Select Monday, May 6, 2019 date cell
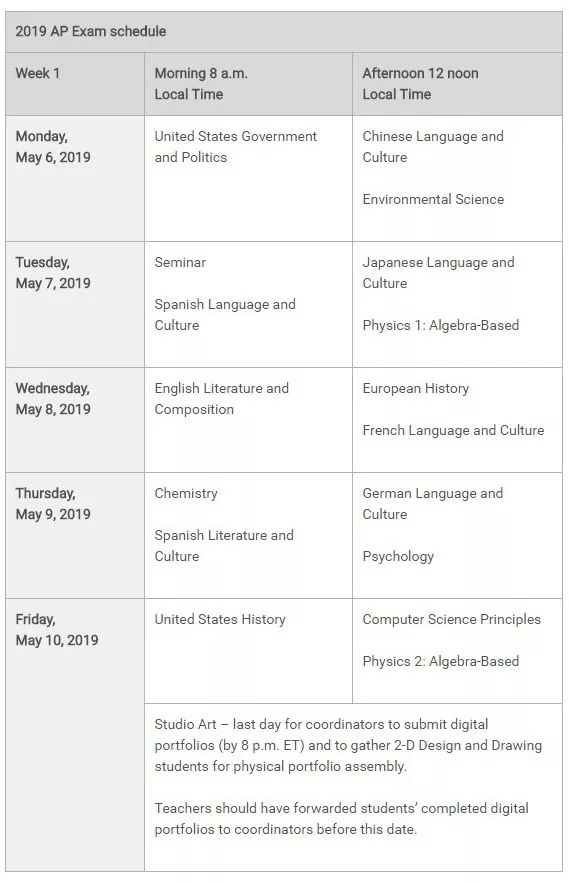 point(75,179)
